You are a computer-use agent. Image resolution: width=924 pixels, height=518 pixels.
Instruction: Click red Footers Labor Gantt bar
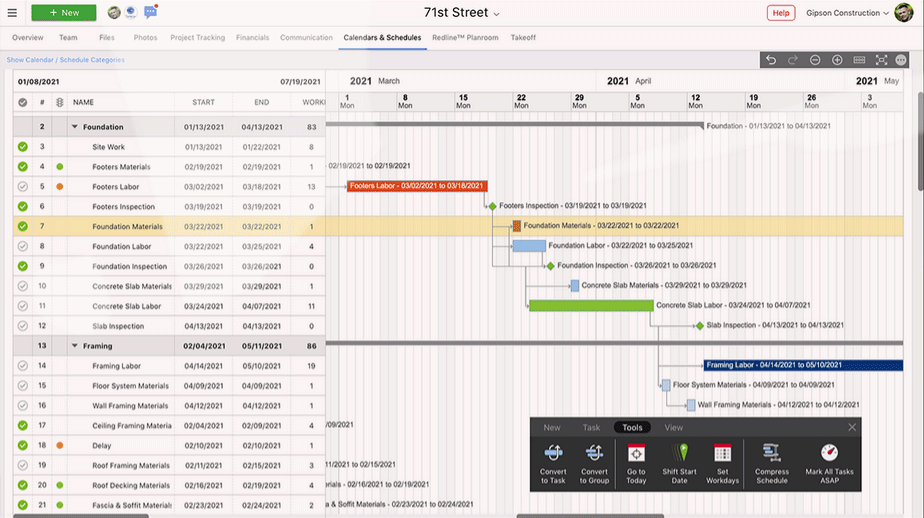pyautogui.click(x=417, y=186)
